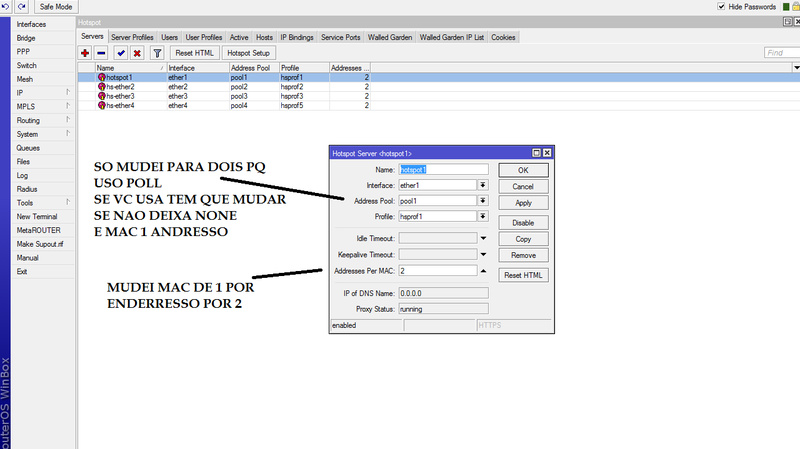Click the blue minus remove icon
Screen dimensions: 800x449
click(x=101, y=53)
